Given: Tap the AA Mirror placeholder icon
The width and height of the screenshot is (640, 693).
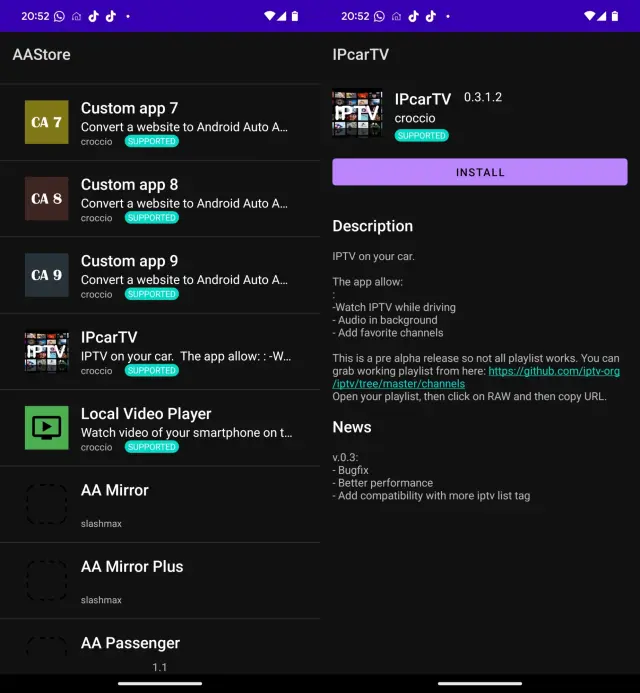Looking at the screenshot, I should click(x=47, y=504).
